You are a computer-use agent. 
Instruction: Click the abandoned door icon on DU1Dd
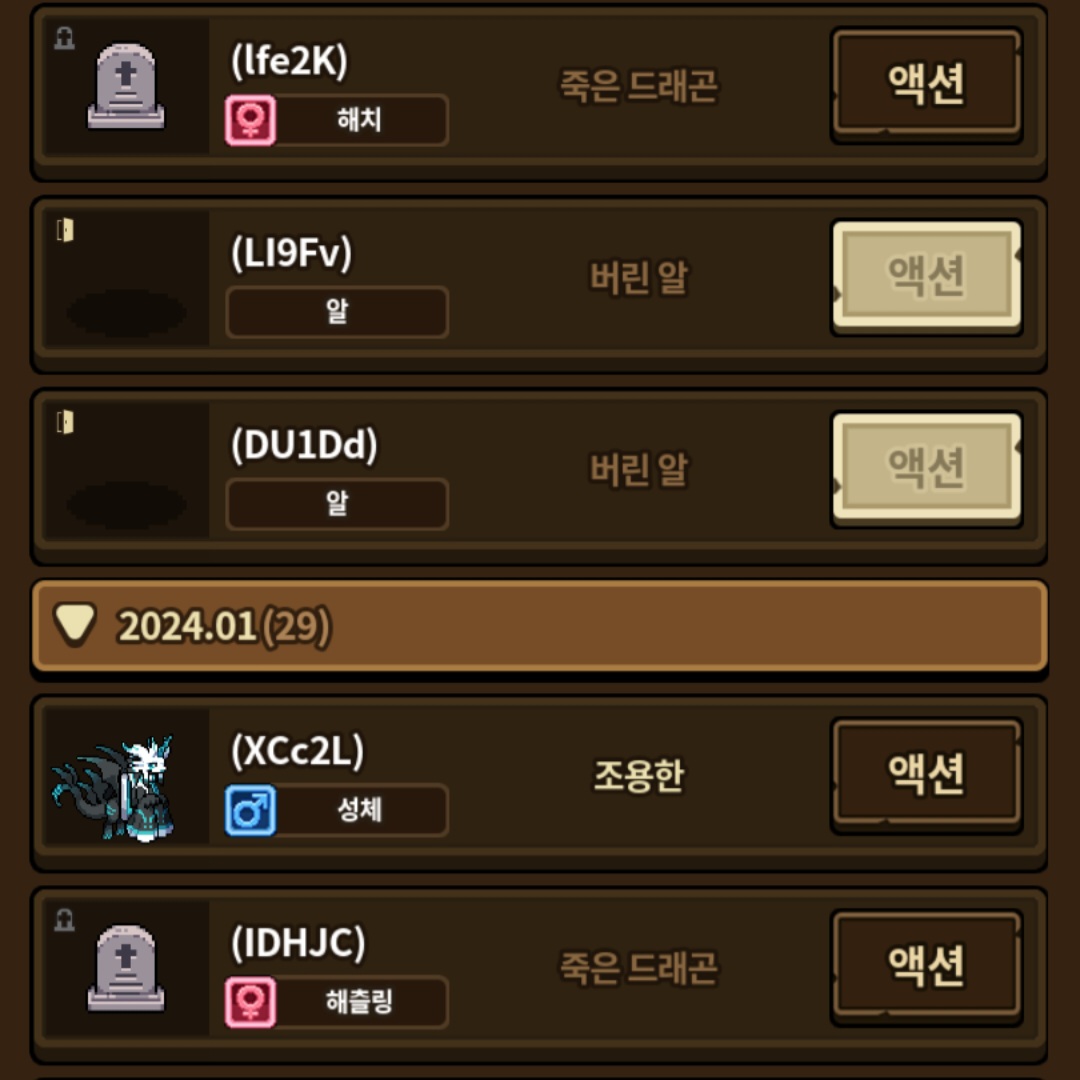click(65, 422)
